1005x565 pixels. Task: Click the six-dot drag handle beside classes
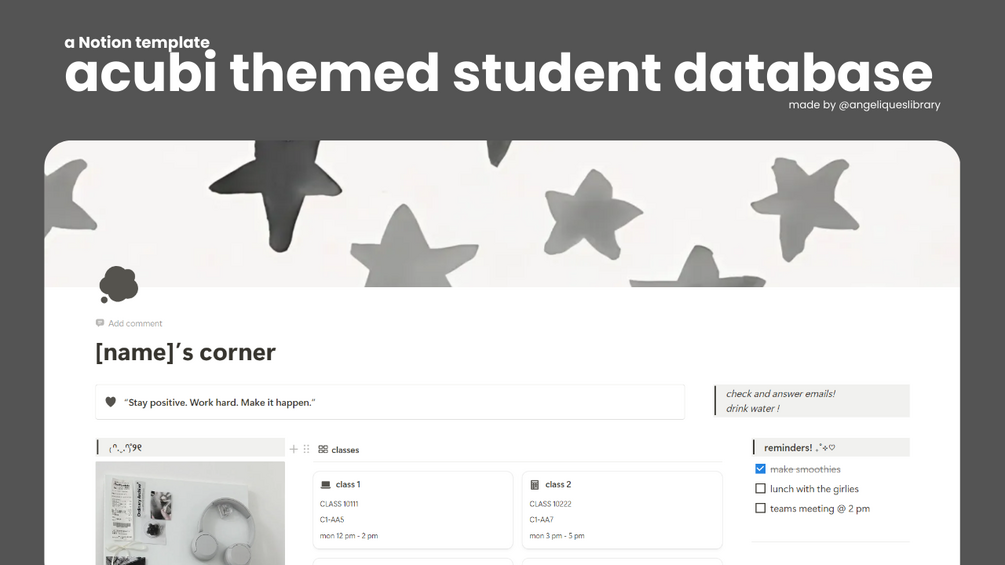click(x=306, y=449)
